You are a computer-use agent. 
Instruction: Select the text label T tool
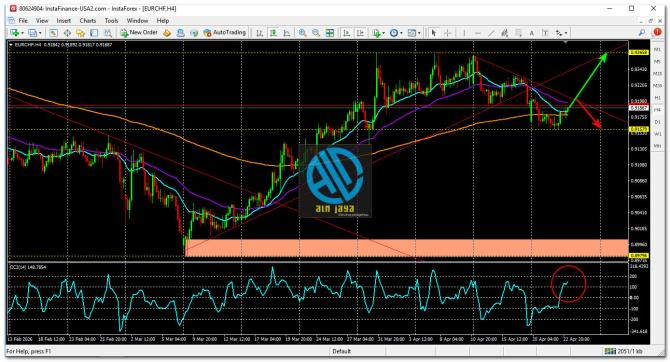pyautogui.click(x=545, y=33)
